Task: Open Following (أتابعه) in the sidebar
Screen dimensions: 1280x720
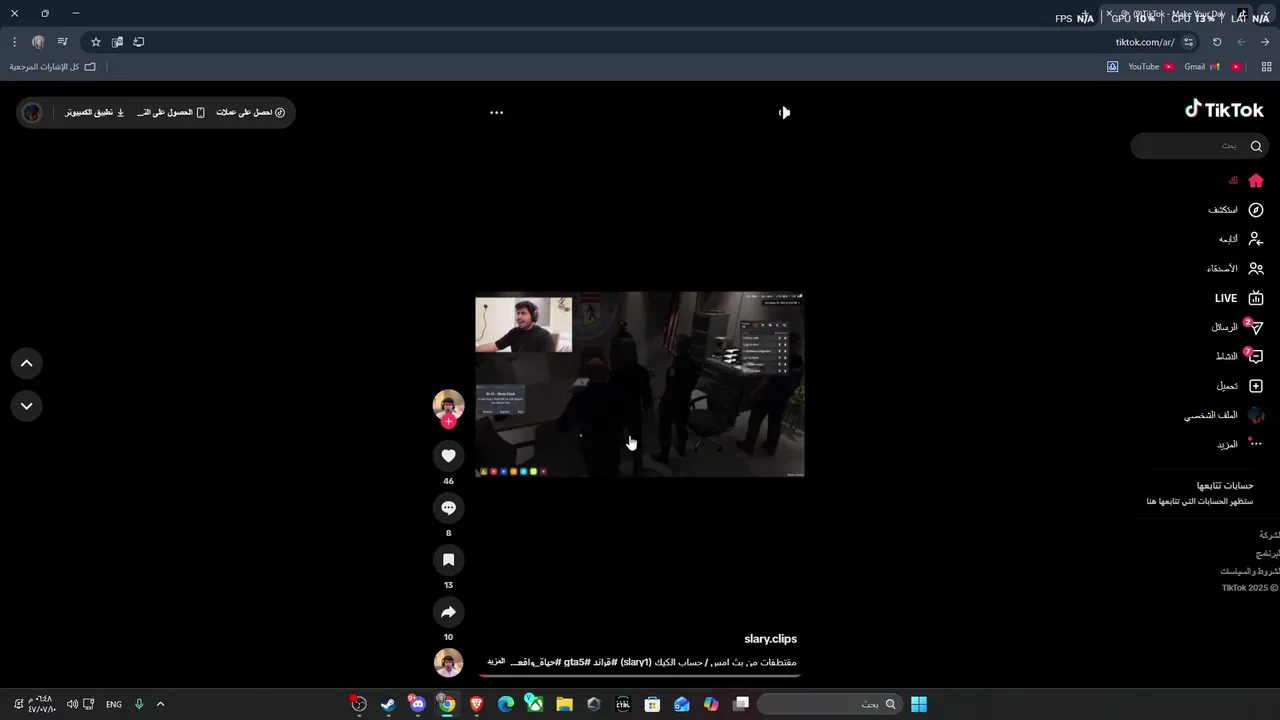Action: [x=1240, y=239]
